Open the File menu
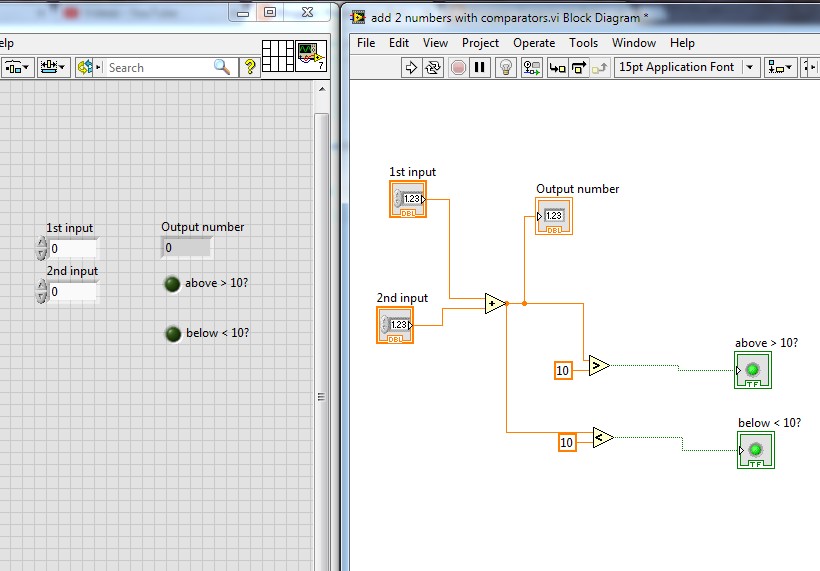 click(x=366, y=43)
